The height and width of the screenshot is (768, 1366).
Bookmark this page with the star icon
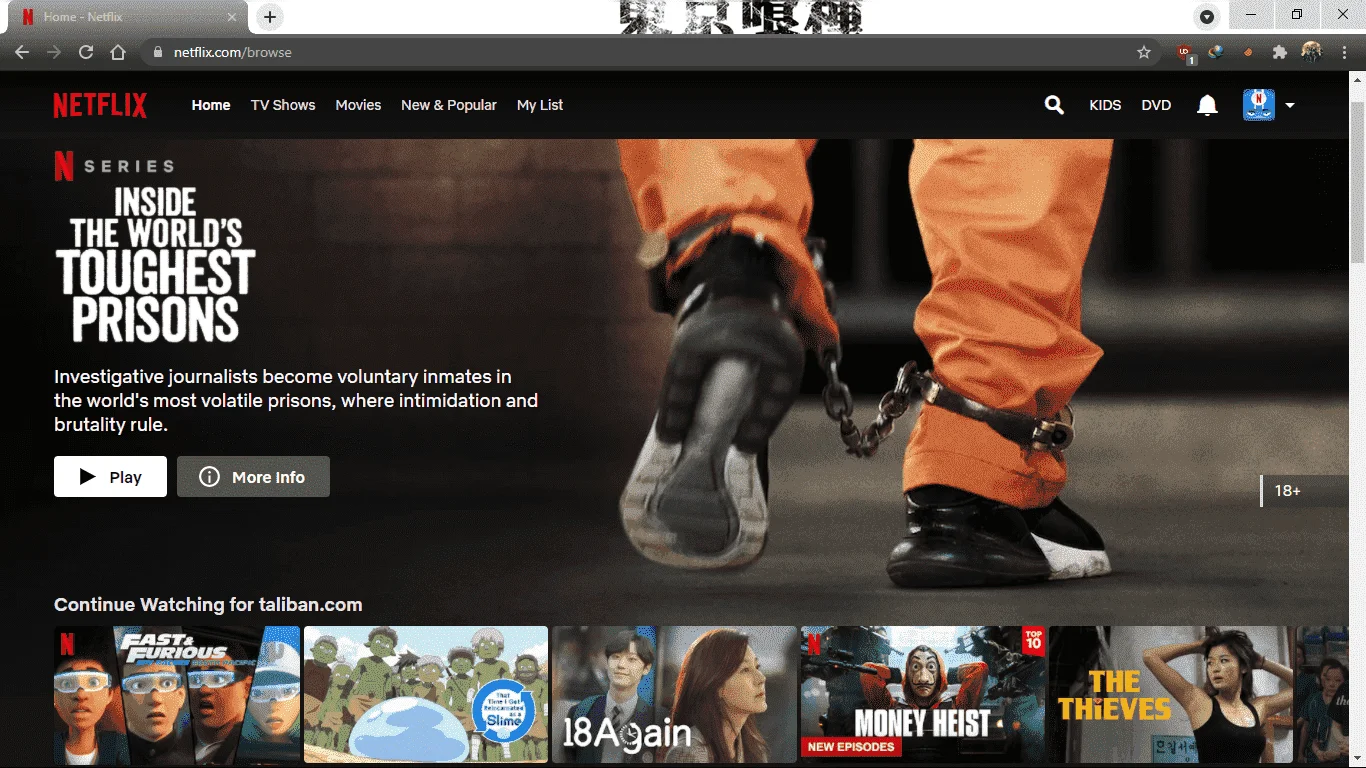[1144, 52]
